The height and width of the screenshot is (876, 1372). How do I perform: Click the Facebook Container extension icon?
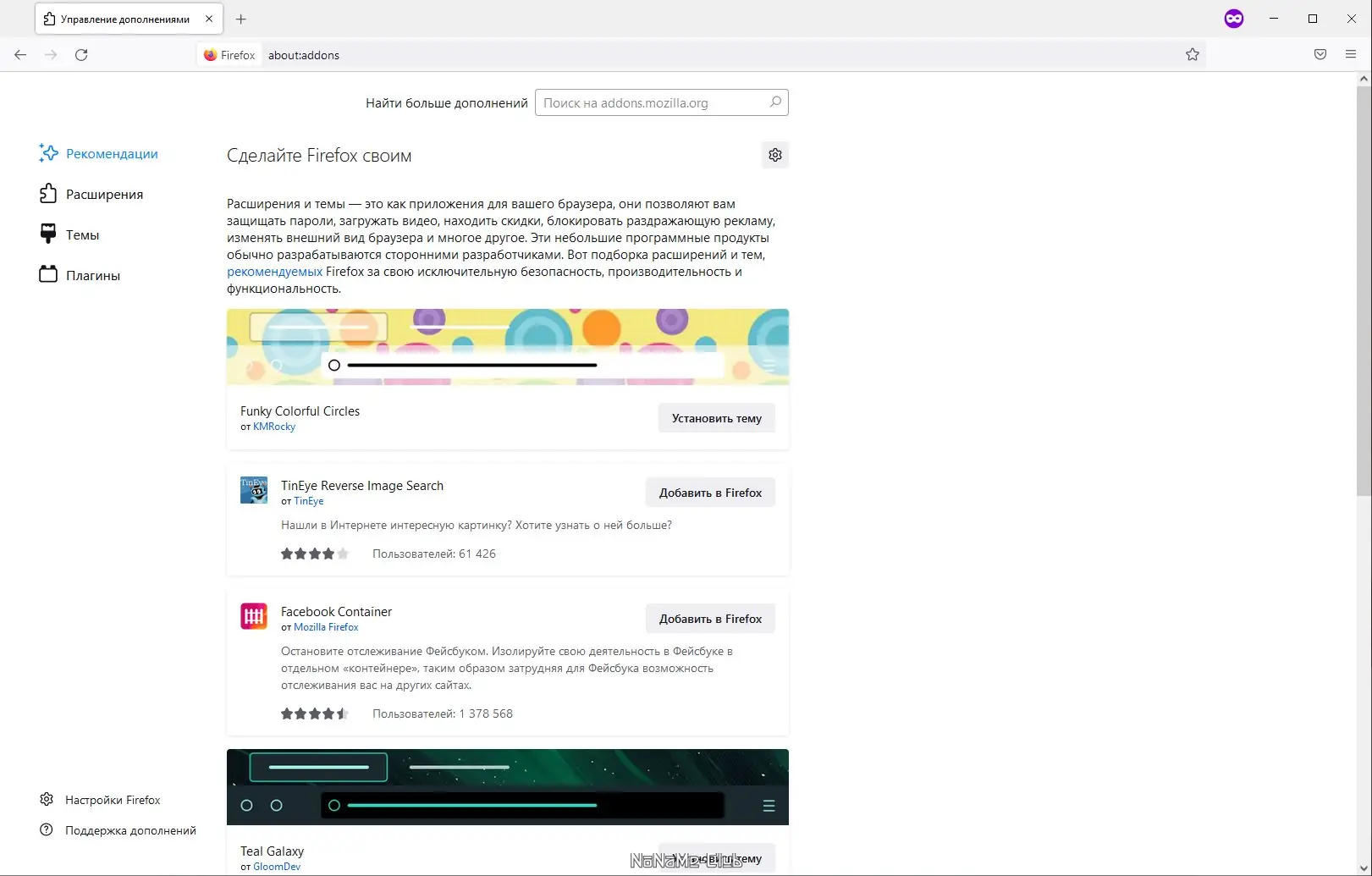254,616
